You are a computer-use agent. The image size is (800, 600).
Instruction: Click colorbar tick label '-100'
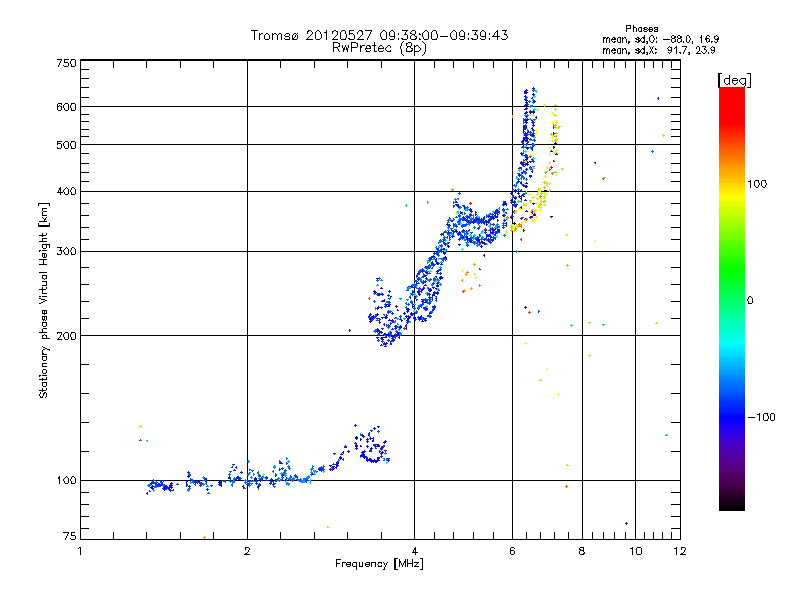coord(762,417)
